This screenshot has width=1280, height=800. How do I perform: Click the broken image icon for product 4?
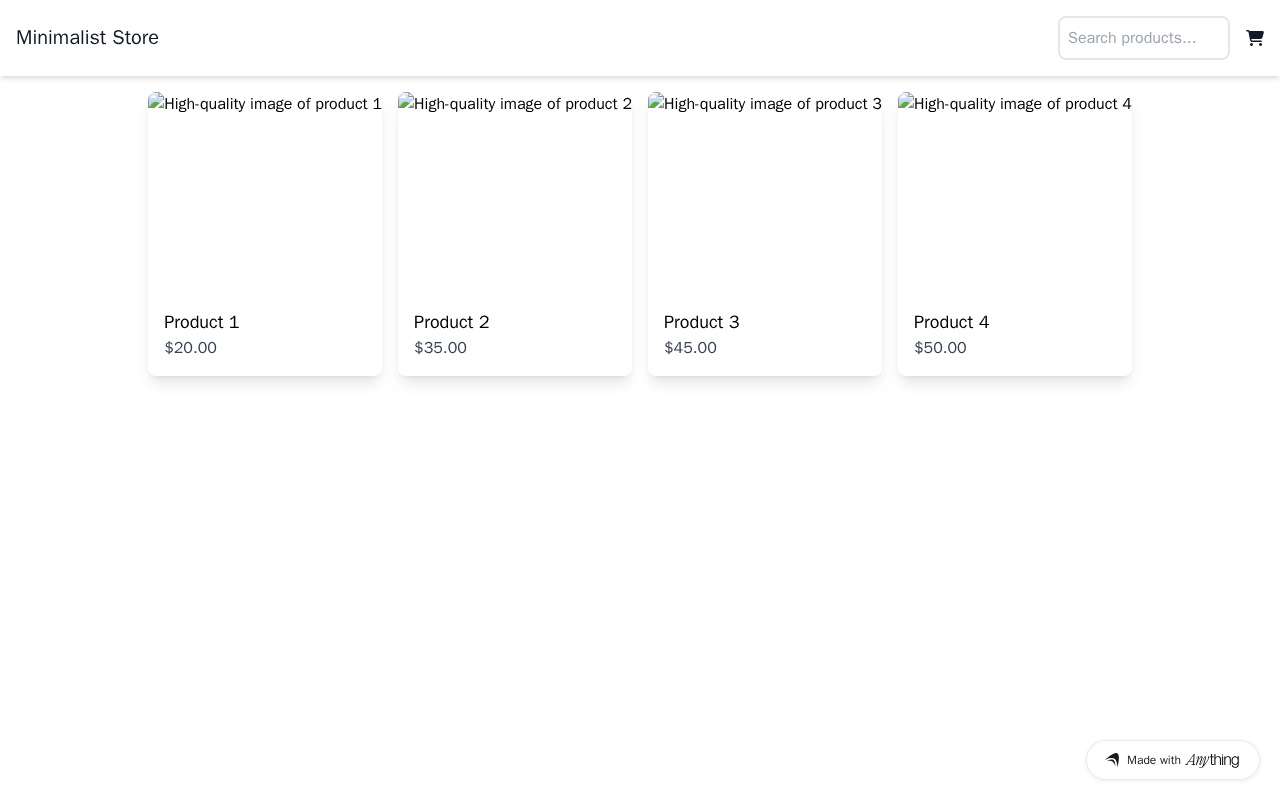[905, 104]
